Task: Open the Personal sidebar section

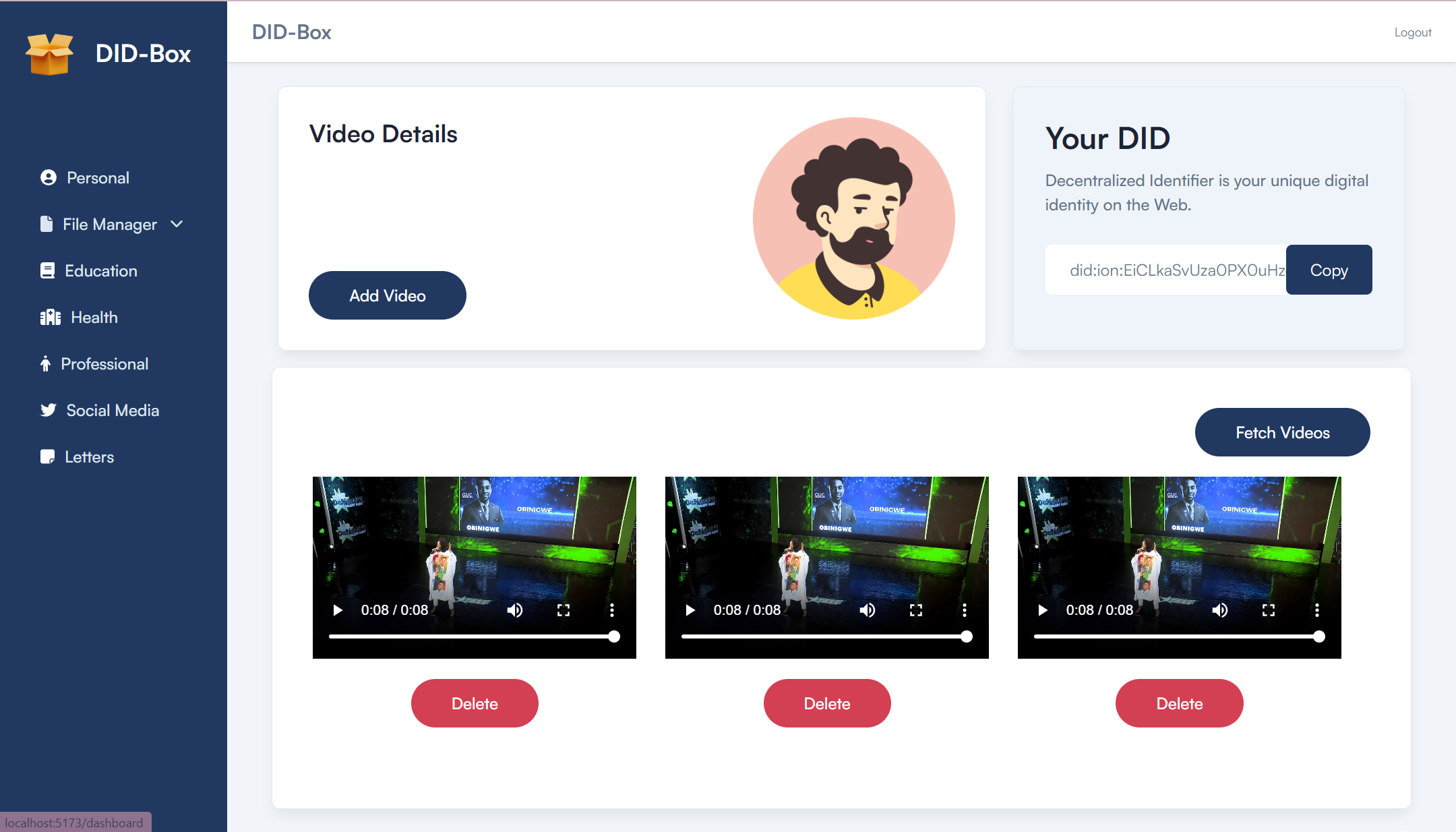Action: click(98, 178)
